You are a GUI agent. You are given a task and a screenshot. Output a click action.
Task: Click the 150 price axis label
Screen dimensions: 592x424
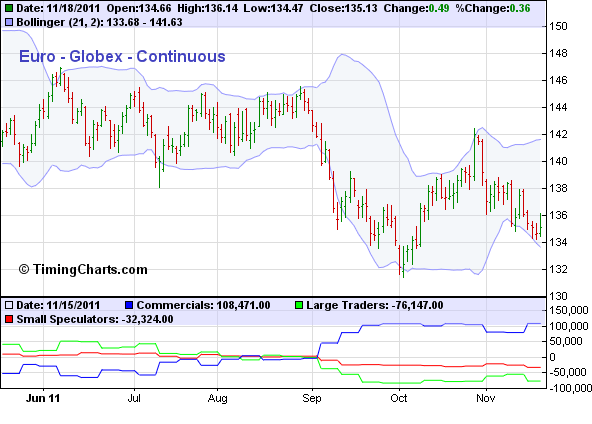[x=558, y=26]
